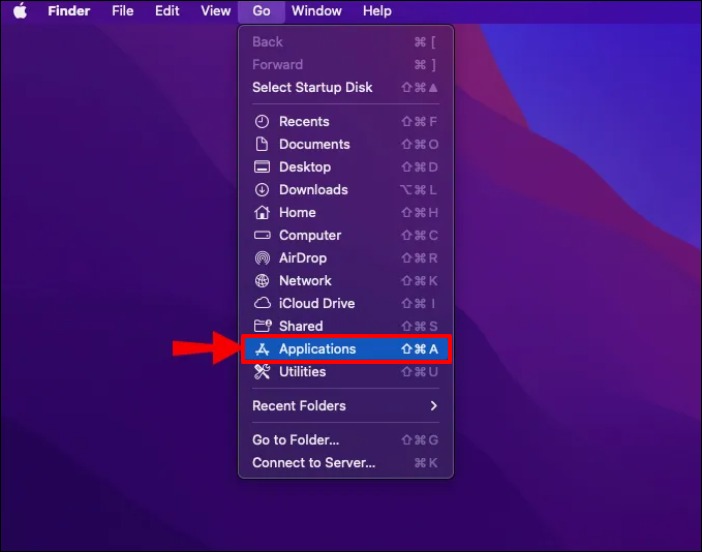Click the Back menu item
The width and height of the screenshot is (702, 552).
[x=346, y=42]
